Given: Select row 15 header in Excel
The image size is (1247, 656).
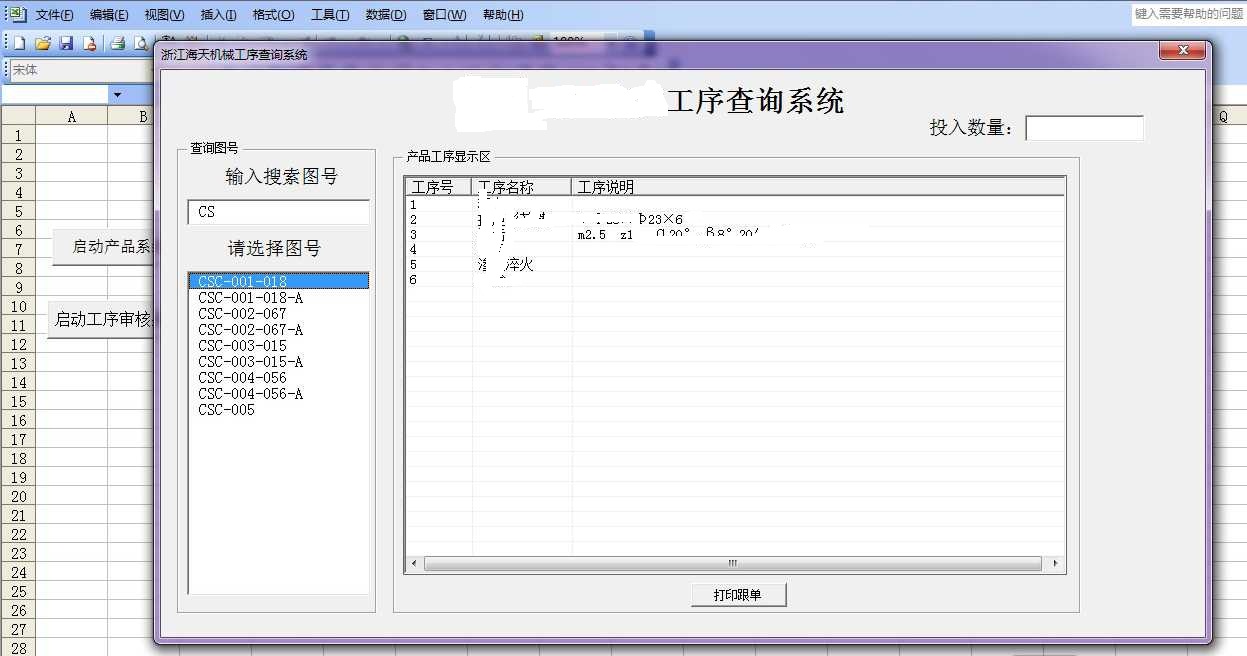Looking at the screenshot, I should [18, 401].
